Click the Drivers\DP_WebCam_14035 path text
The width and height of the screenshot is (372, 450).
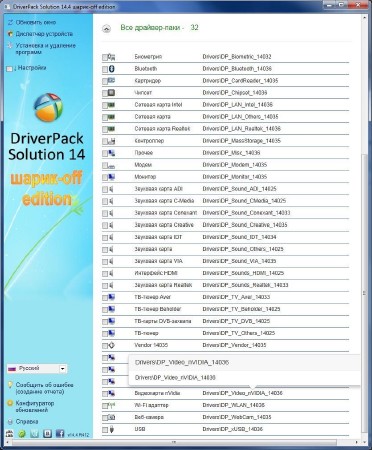click(x=237, y=417)
